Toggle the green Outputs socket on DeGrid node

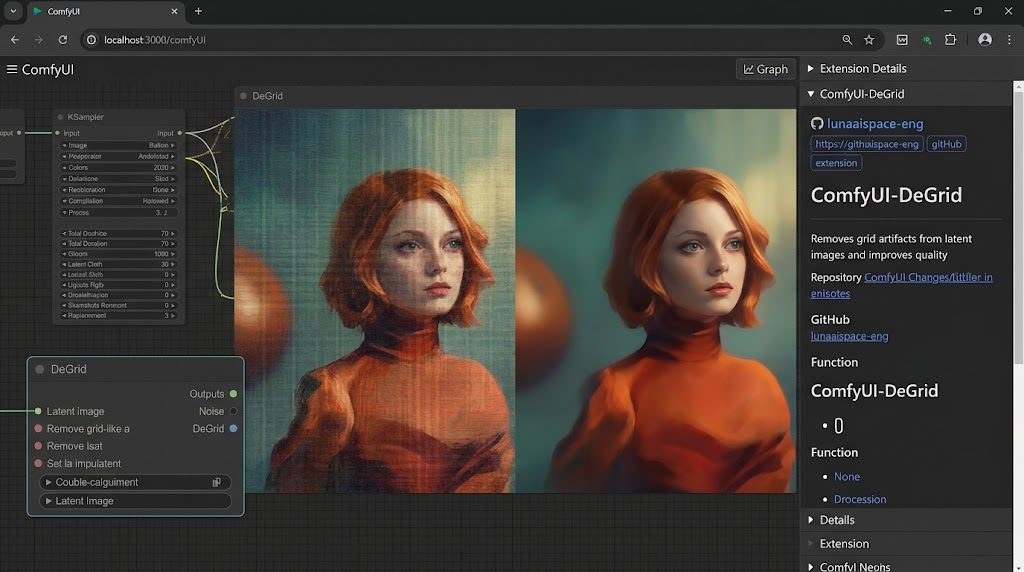(233, 394)
